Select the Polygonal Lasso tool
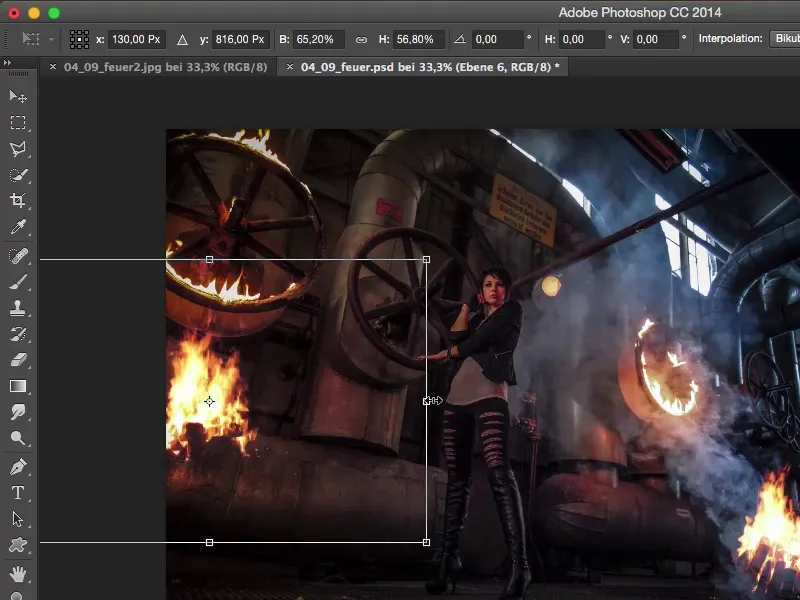Viewport: 800px width, 600px height. [18, 148]
